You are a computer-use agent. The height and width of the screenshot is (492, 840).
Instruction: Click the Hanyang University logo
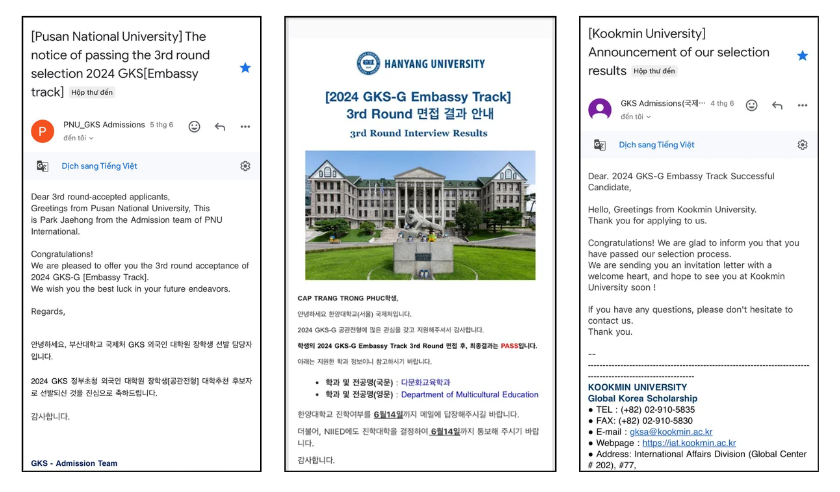click(x=421, y=63)
